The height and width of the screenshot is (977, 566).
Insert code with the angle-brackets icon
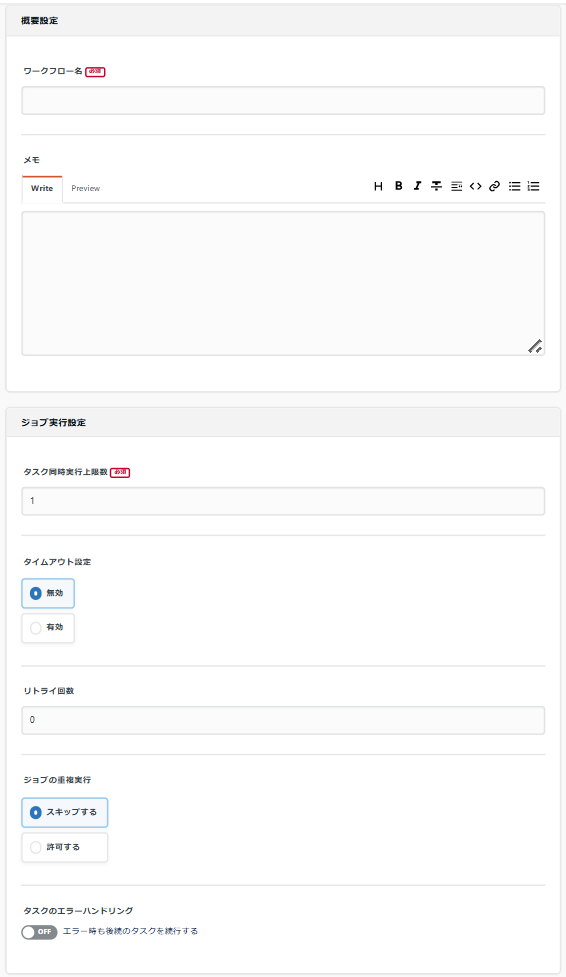(x=476, y=186)
